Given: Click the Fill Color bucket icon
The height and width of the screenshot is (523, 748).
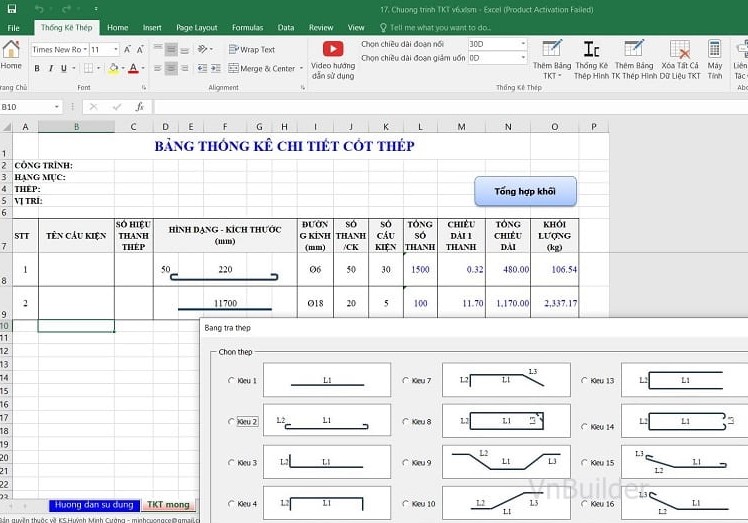Looking at the screenshot, I should tap(114, 68).
